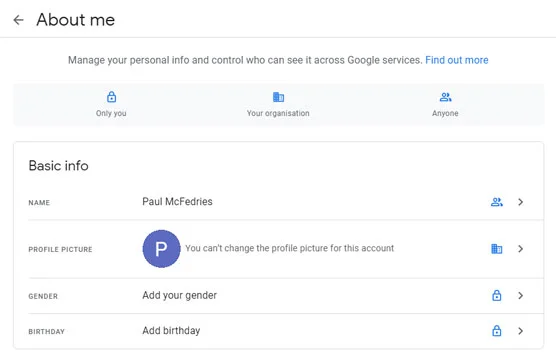Click the Name row visibility people icon
Viewport: 556px width, 361px height.
point(496,202)
